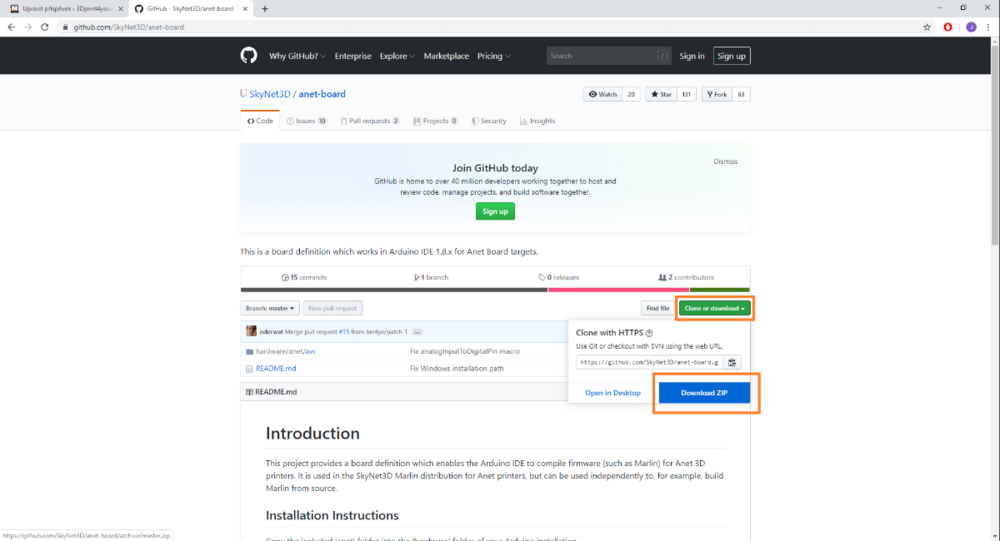Open the purple browser profile avatar
The width and height of the screenshot is (1000, 541).
[x=971, y=27]
